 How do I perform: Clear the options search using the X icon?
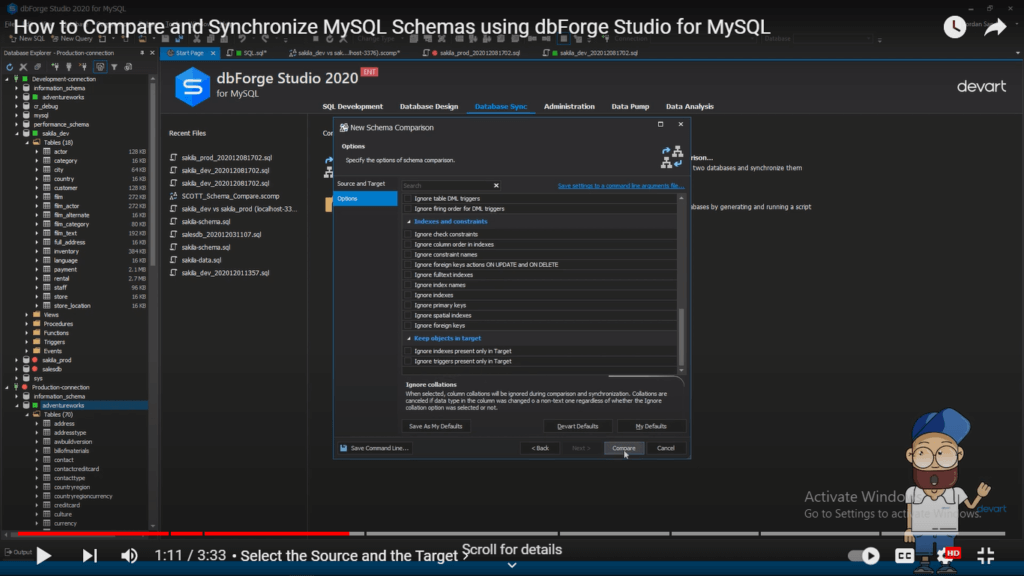click(496, 186)
